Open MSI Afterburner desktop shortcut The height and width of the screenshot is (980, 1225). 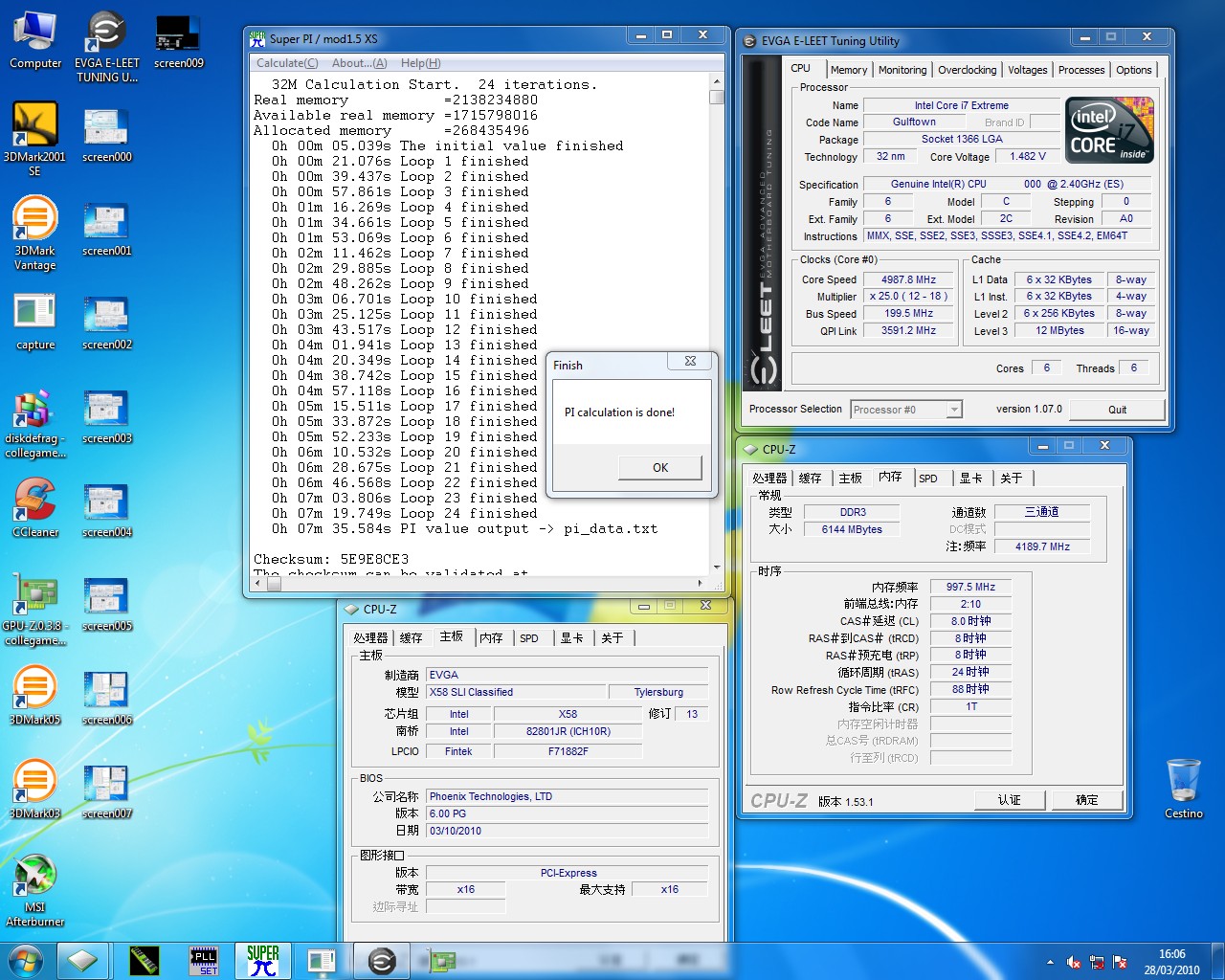34,890
